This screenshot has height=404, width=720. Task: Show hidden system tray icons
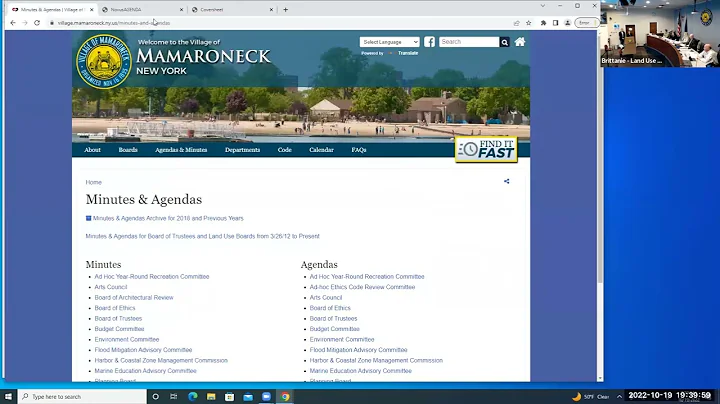[619, 396]
